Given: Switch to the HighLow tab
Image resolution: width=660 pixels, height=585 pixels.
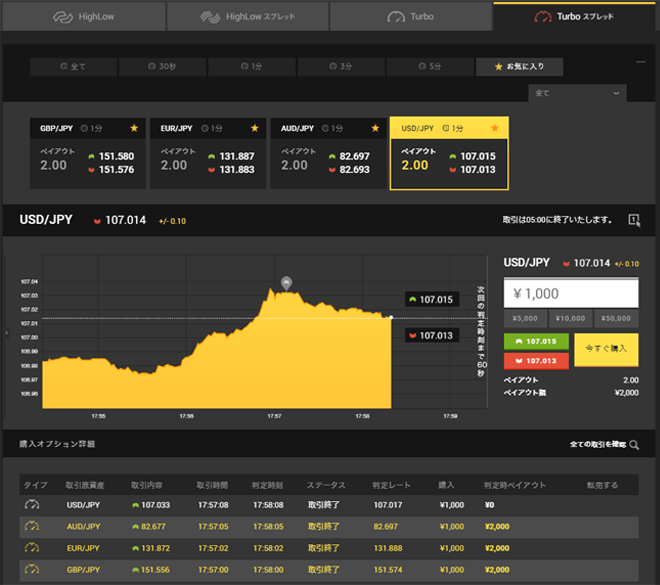Looking at the screenshot, I should (x=84, y=16).
